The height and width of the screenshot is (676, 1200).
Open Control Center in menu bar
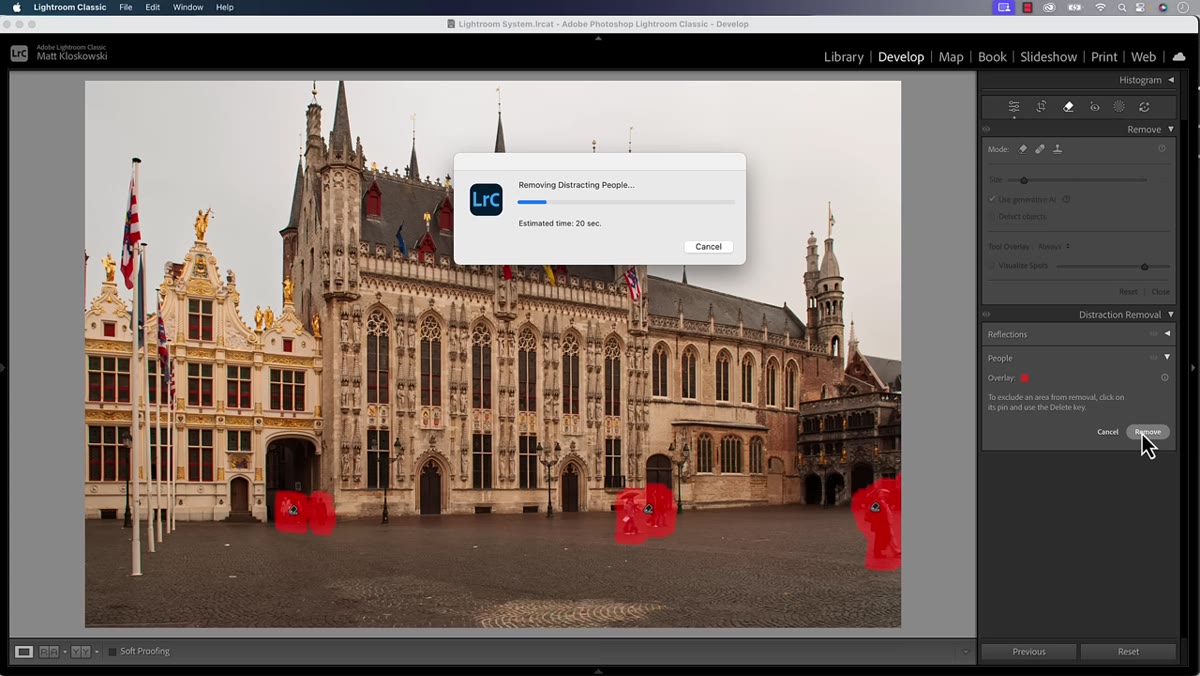click(1141, 7)
